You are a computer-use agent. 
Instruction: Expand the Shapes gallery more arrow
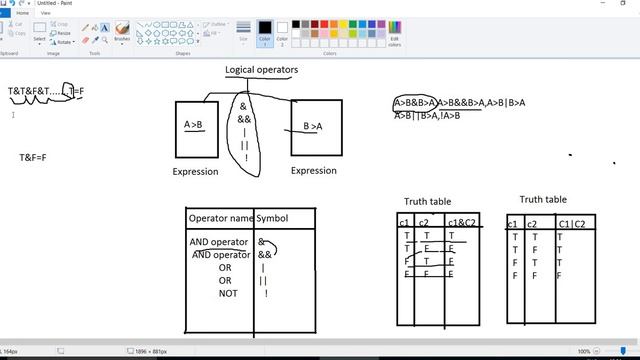click(x=198, y=42)
